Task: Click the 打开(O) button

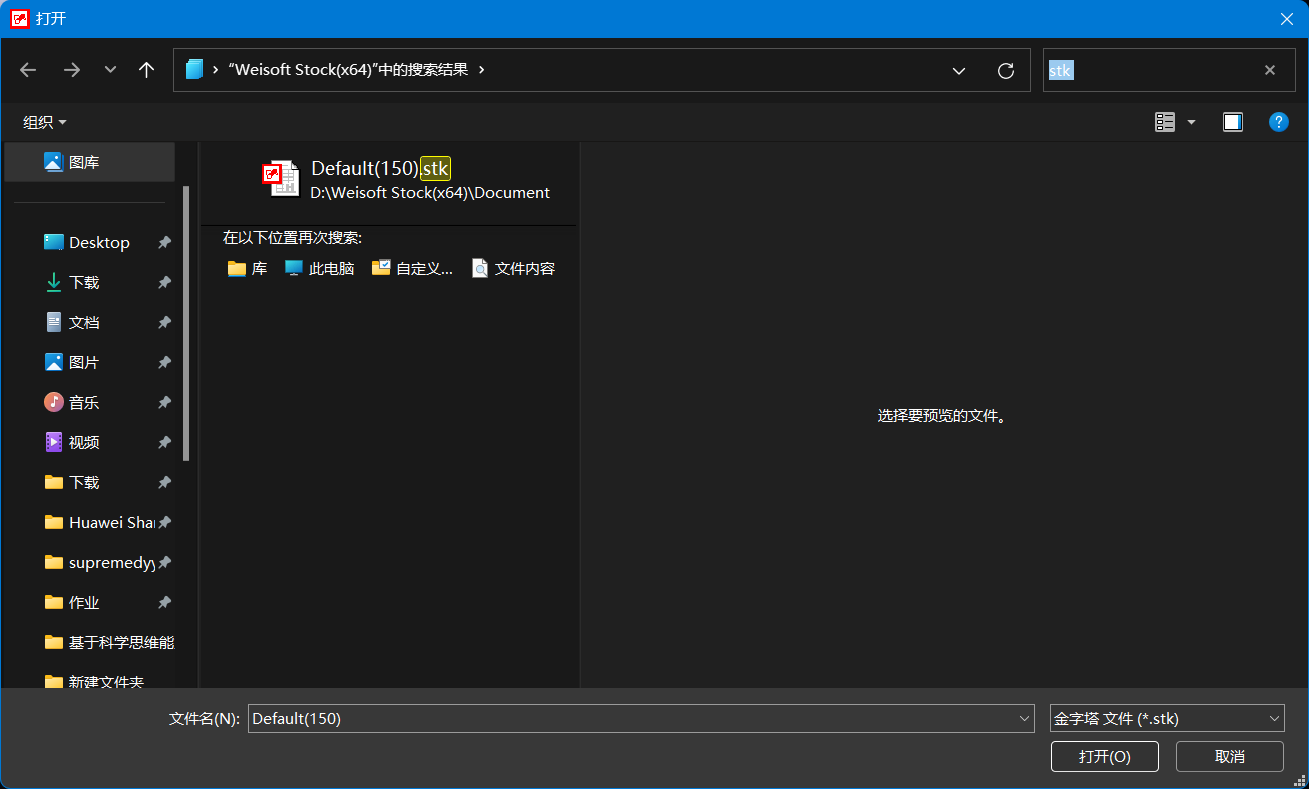Action: [1105, 756]
